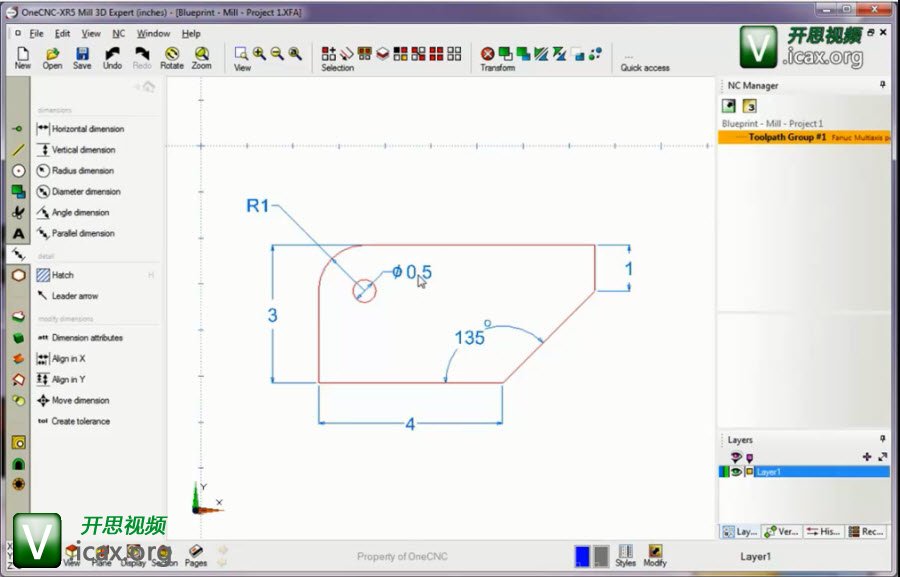Image resolution: width=900 pixels, height=577 pixels.
Task: Click the Zoom toolbar icon
Action: click(201, 57)
